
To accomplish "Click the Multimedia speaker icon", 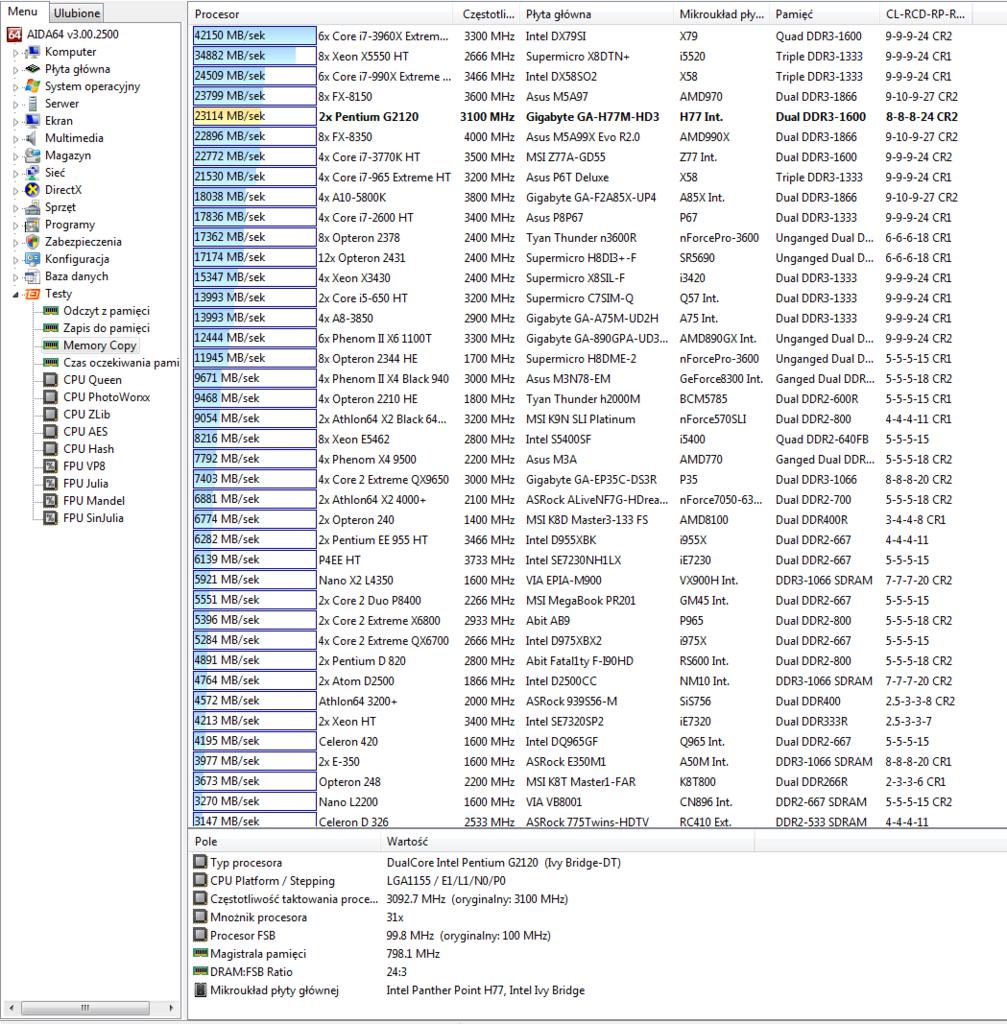I will [x=32, y=138].
